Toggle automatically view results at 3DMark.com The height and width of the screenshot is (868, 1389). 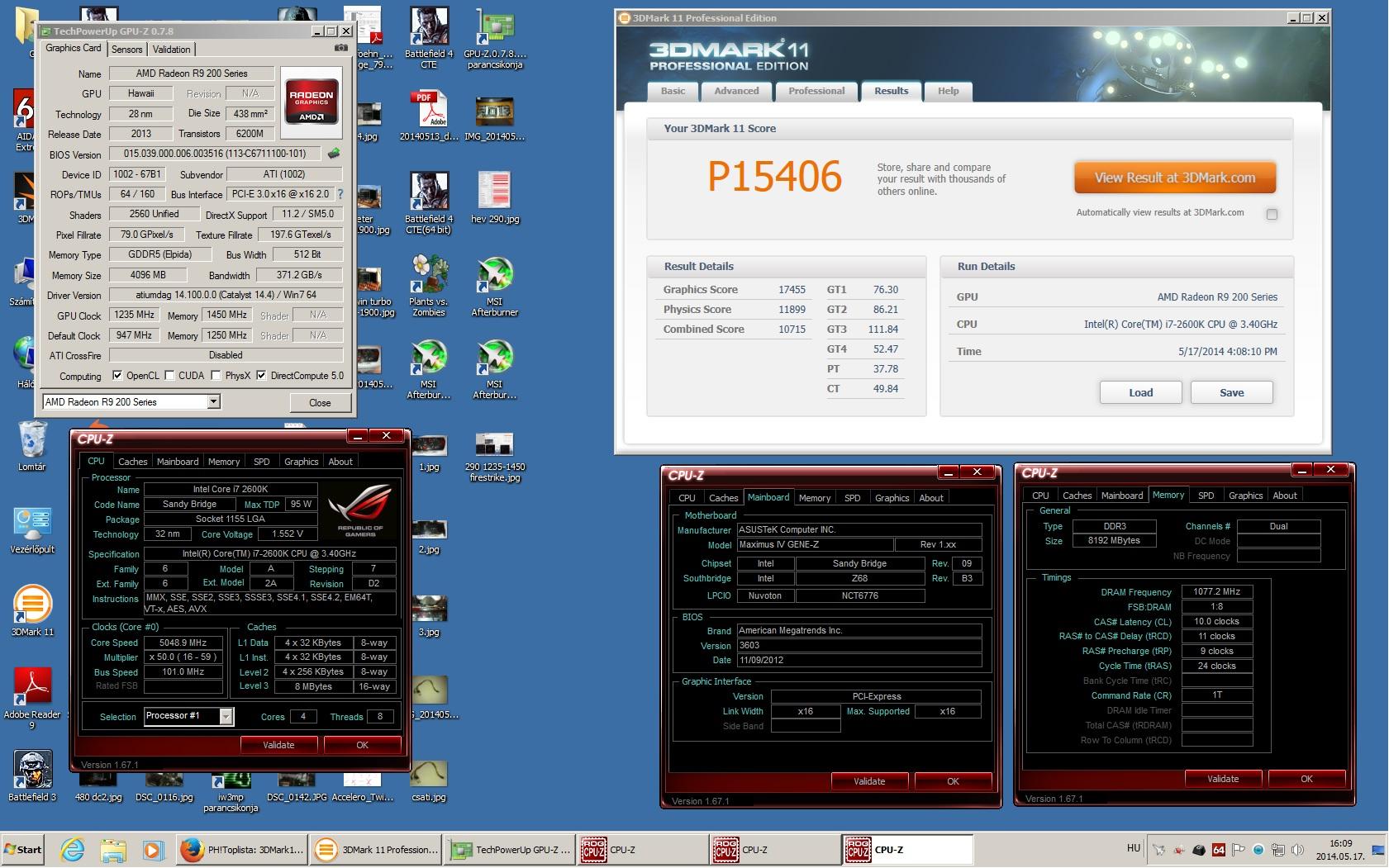pyautogui.click(x=1272, y=214)
